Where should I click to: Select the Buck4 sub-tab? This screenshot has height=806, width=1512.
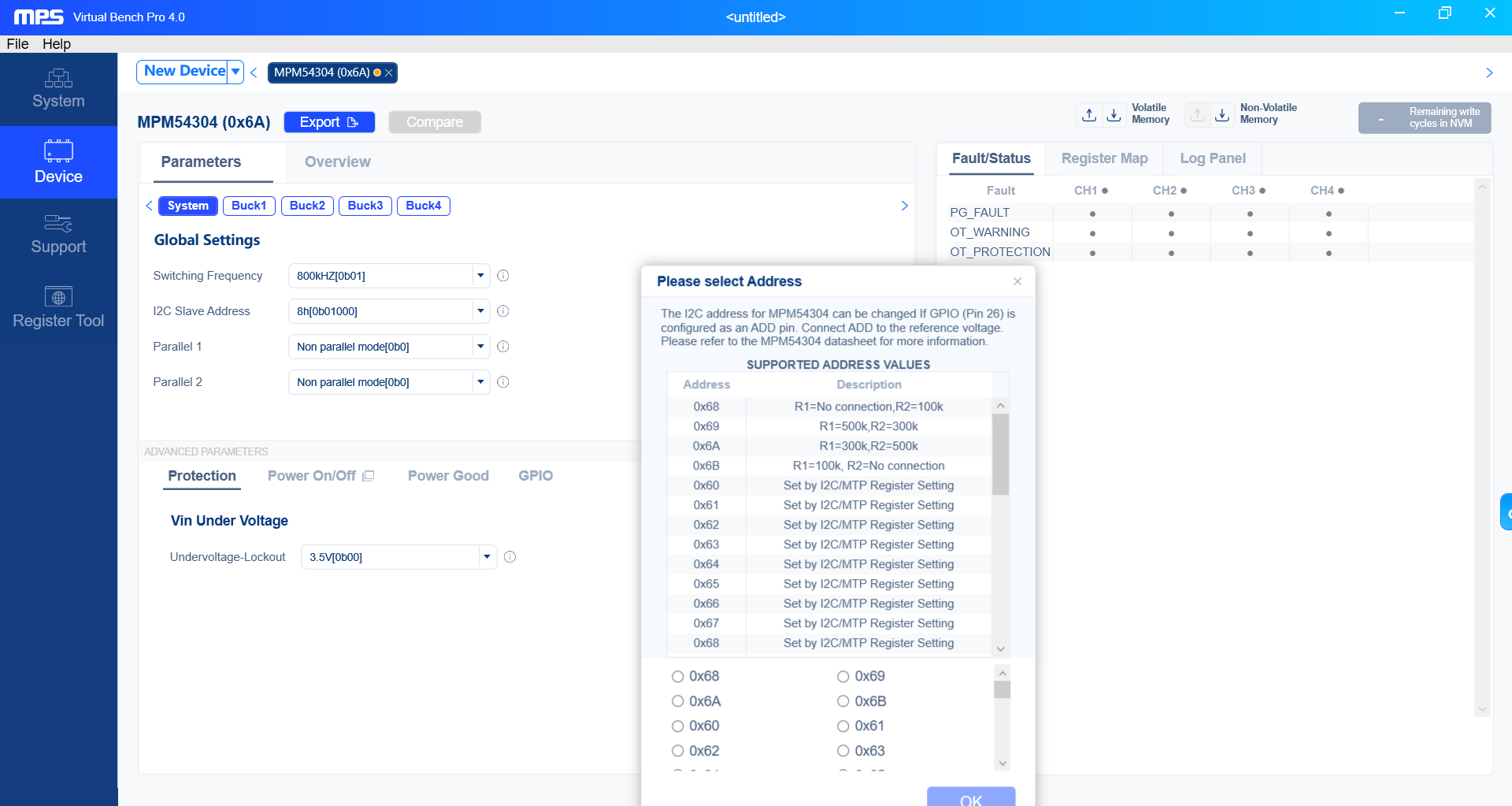click(x=424, y=206)
